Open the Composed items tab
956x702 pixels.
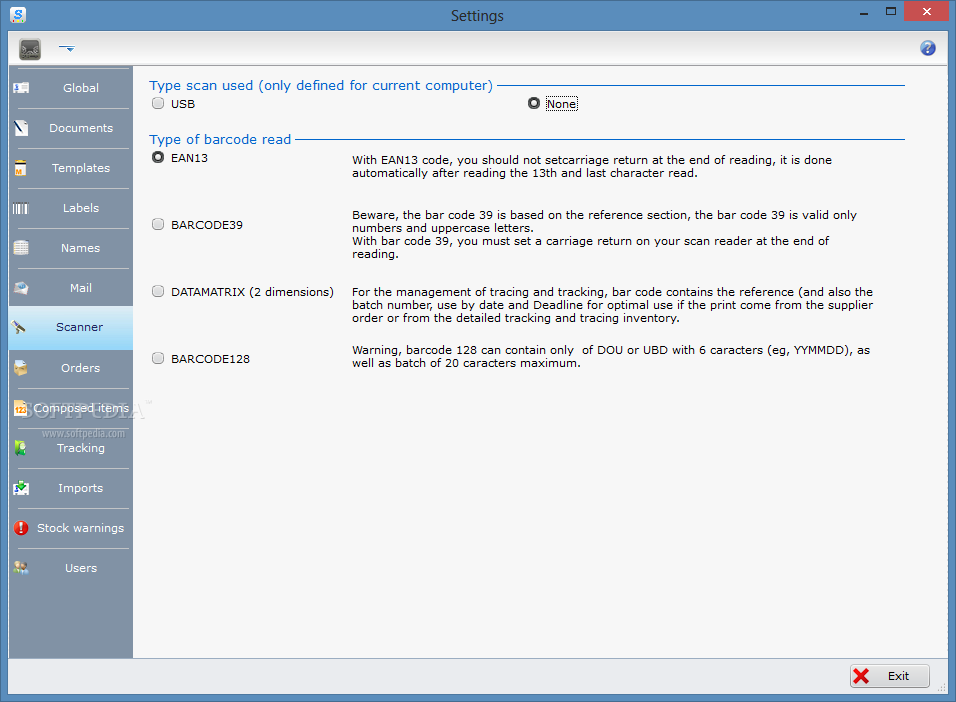tap(71, 408)
